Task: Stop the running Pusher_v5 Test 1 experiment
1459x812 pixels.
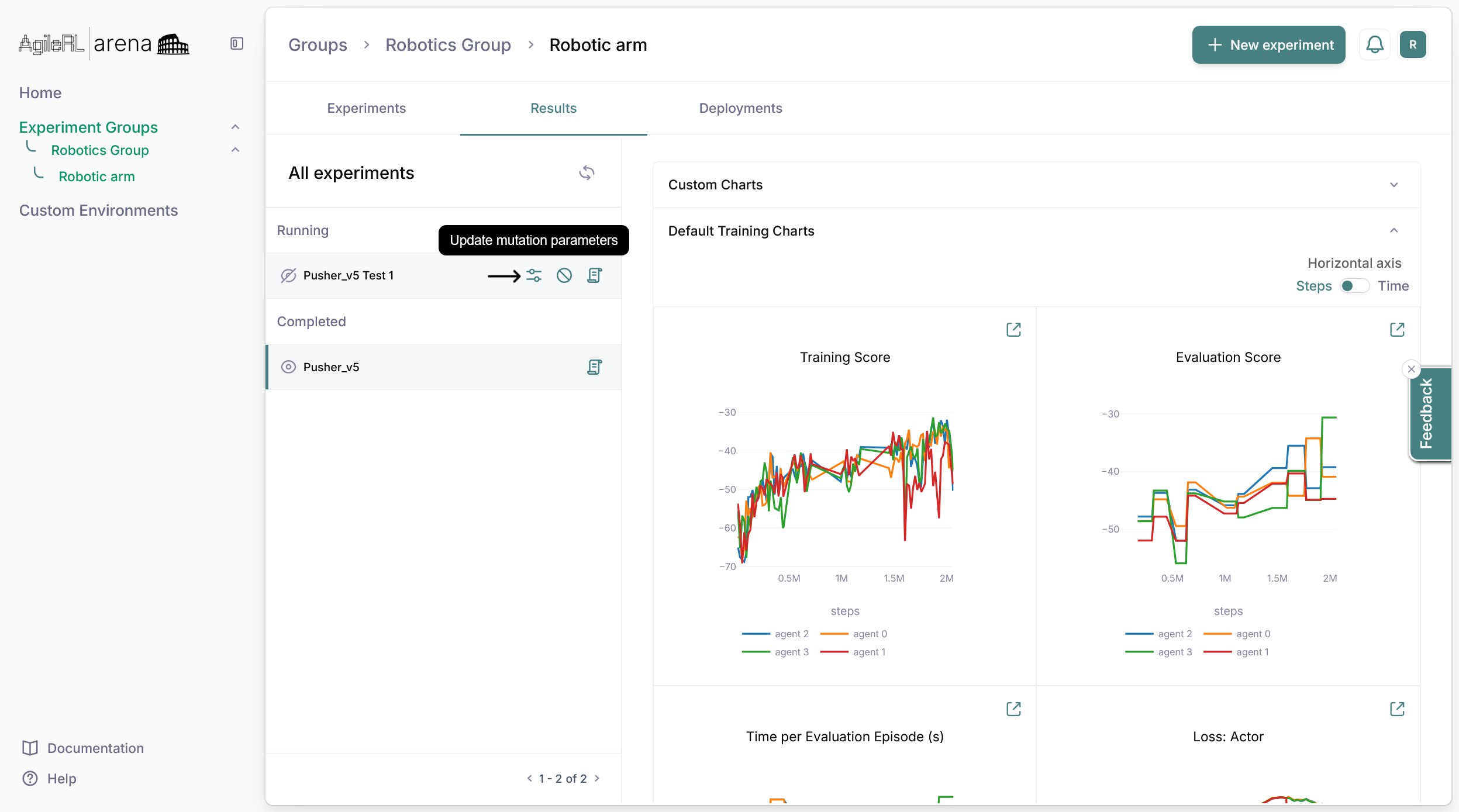Action: pos(564,275)
